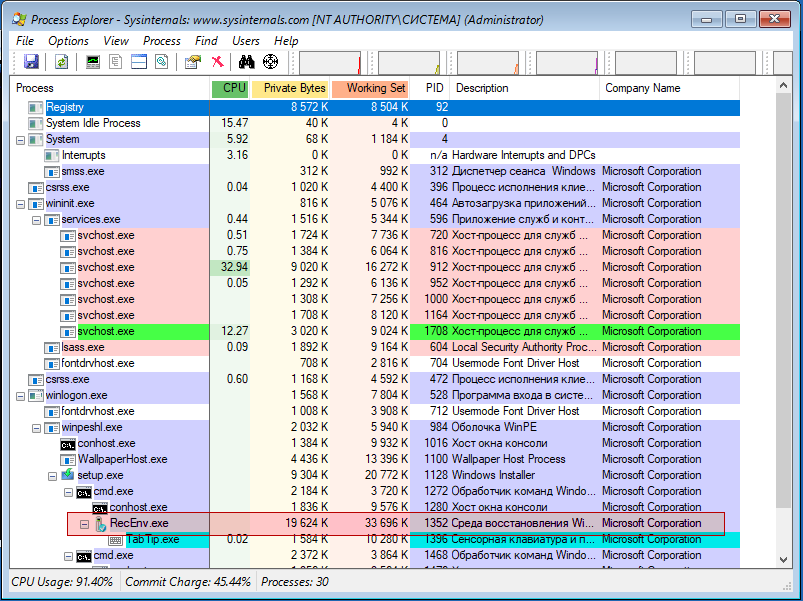803x601 pixels.
Task: Click the icon of svchost.exe PID 1708
Action: point(68,331)
